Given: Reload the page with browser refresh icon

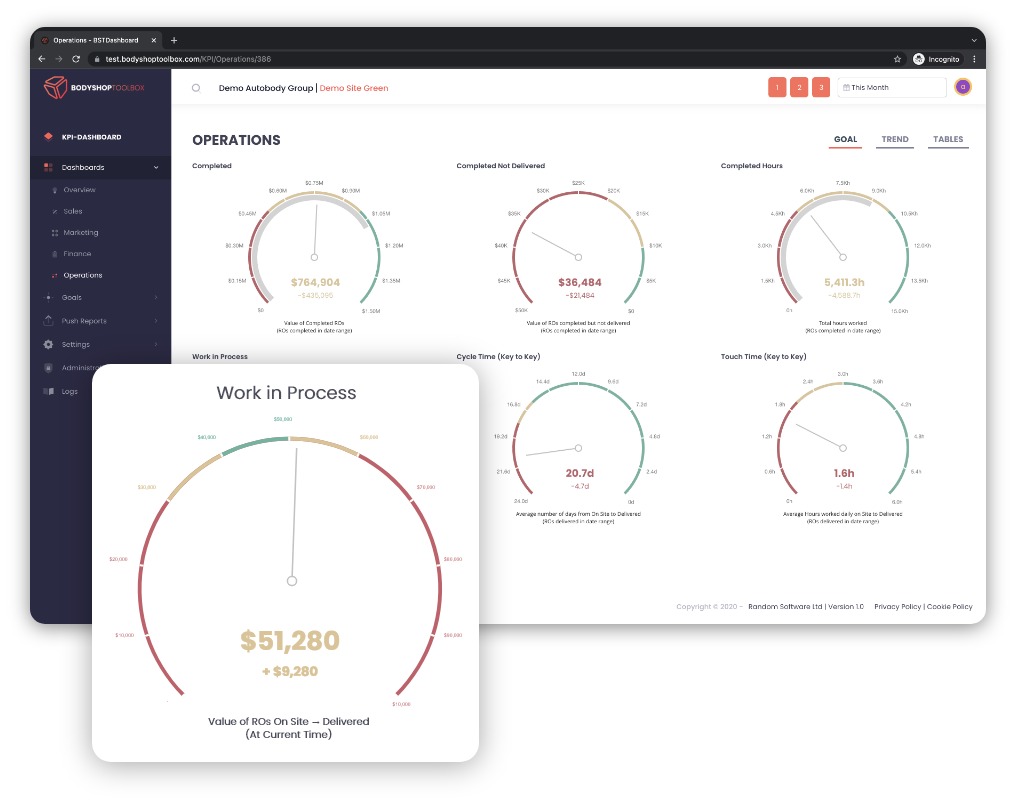Looking at the screenshot, I should 76,59.
